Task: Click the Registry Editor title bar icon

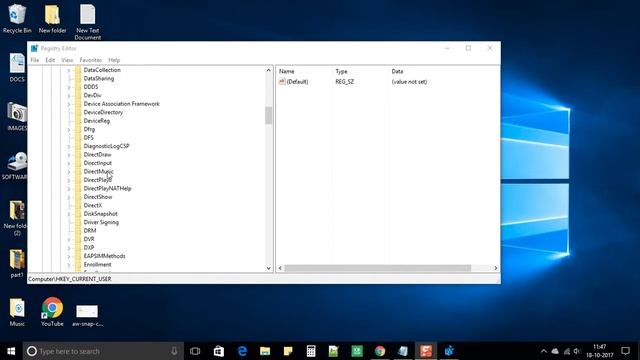Action: pos(34,48)
